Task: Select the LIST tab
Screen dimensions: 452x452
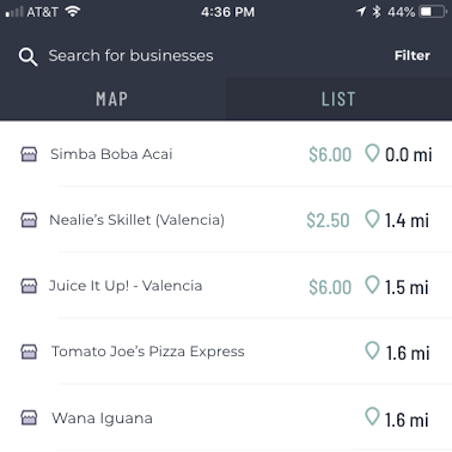Action: (x=339, y=99)
